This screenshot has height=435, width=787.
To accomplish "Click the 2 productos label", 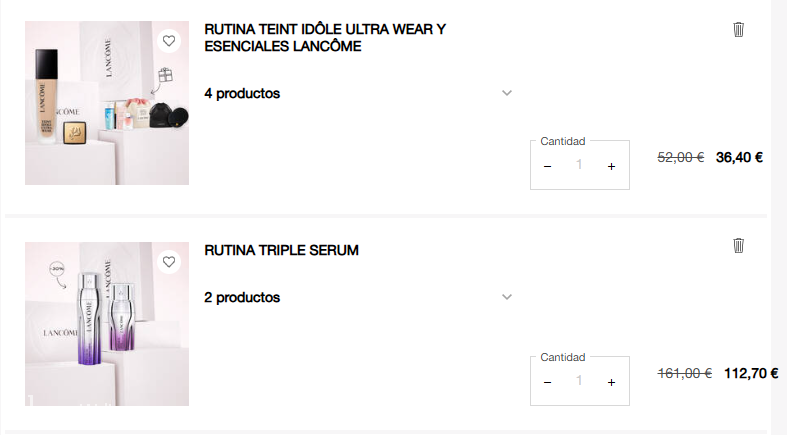I will (x=242, y=297).
